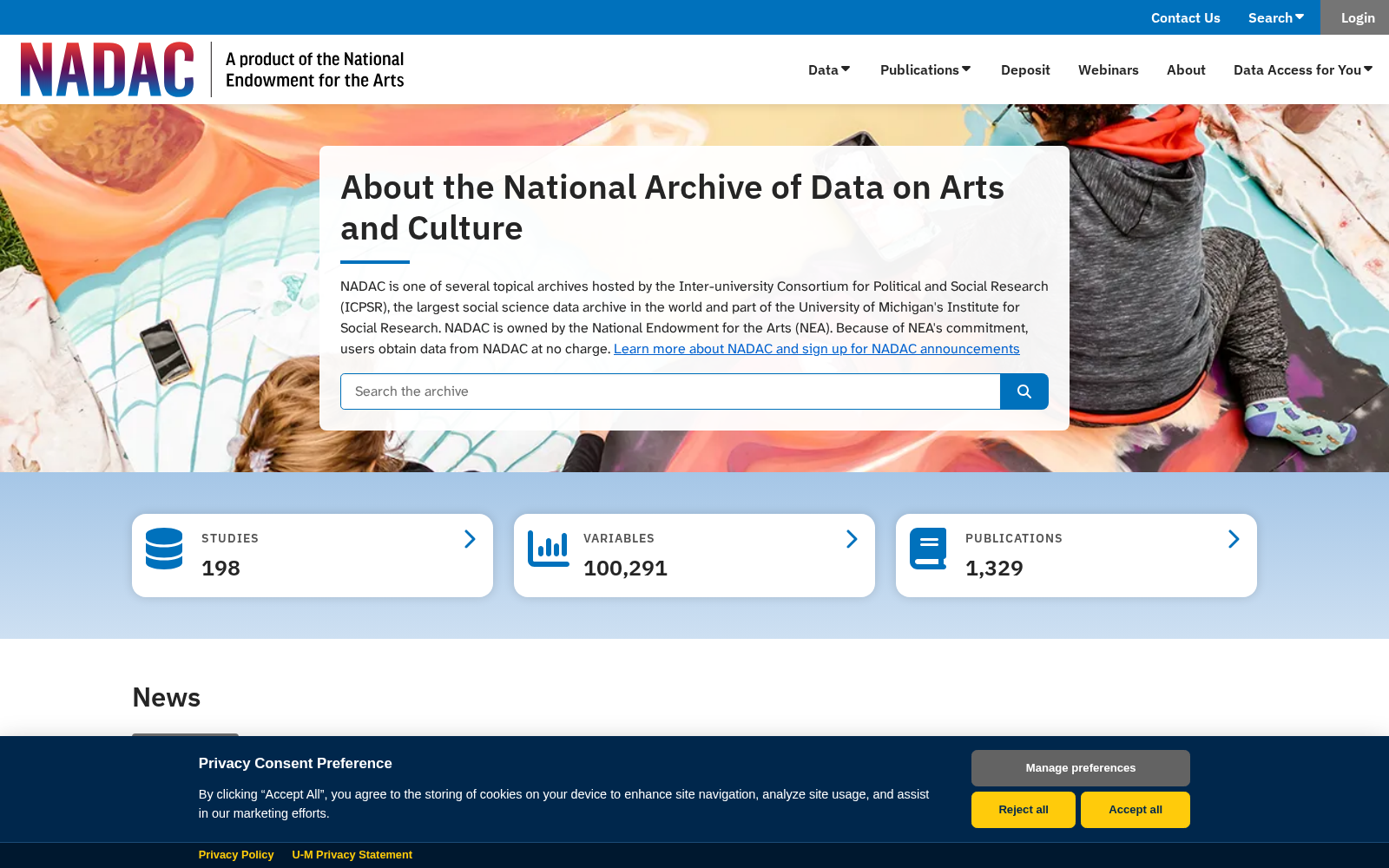Click Reject all cookies button
Screen dimensions: 1389x868
pyautogui.click(x=1024, y=810)
